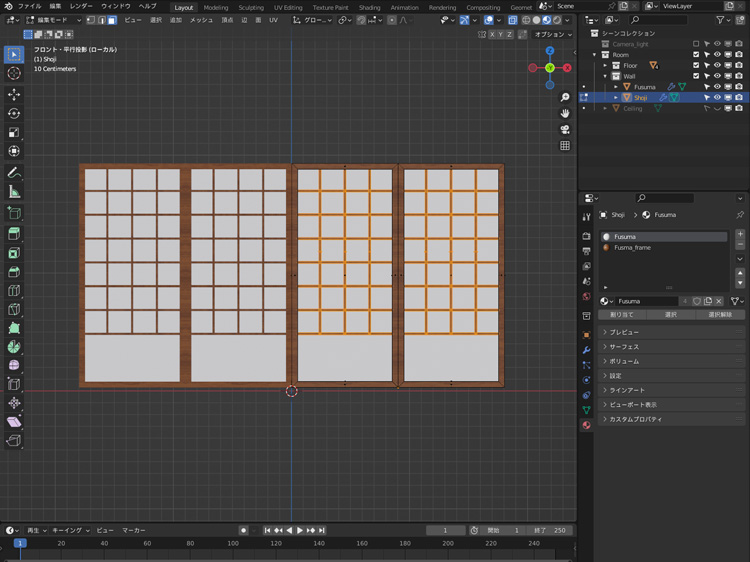Select the 3D Cursor tool
Screen dimensions: 750x562
pyautogui.click(x=14, y=73)
